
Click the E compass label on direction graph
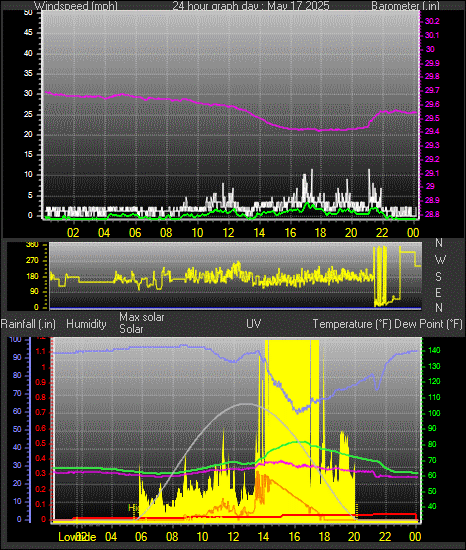[438, 292]
